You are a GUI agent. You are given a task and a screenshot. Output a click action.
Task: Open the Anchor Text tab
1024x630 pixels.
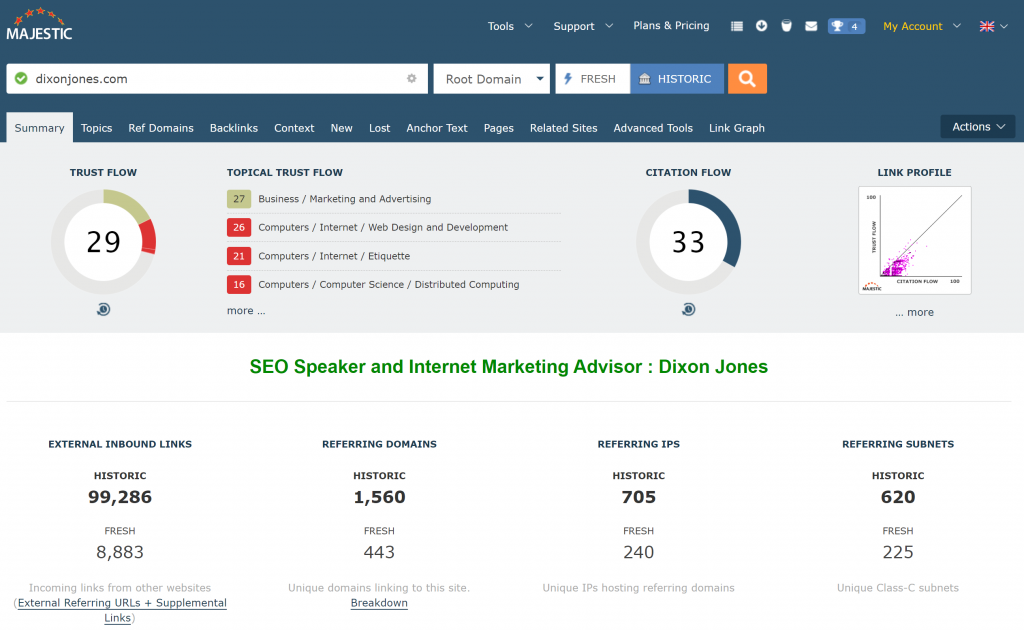[437, 128]
